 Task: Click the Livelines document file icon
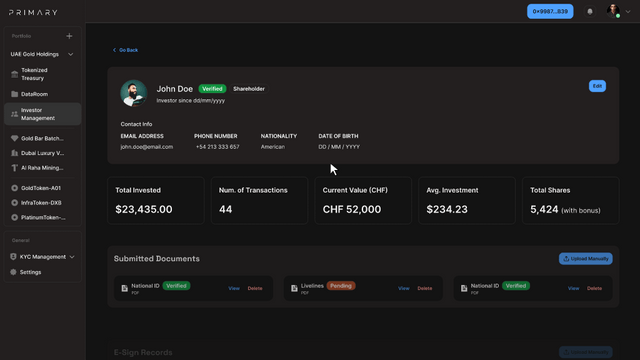[294, 288]
